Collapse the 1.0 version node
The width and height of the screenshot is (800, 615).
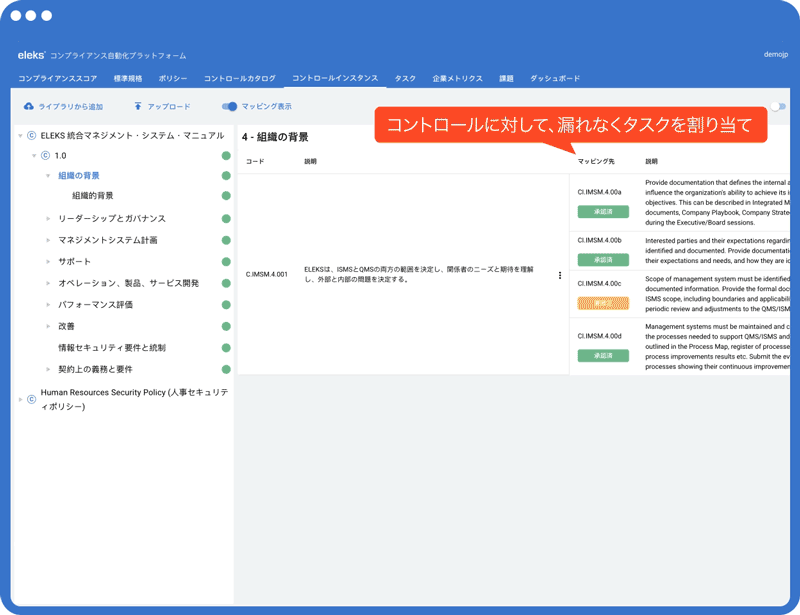pos(34,156)
